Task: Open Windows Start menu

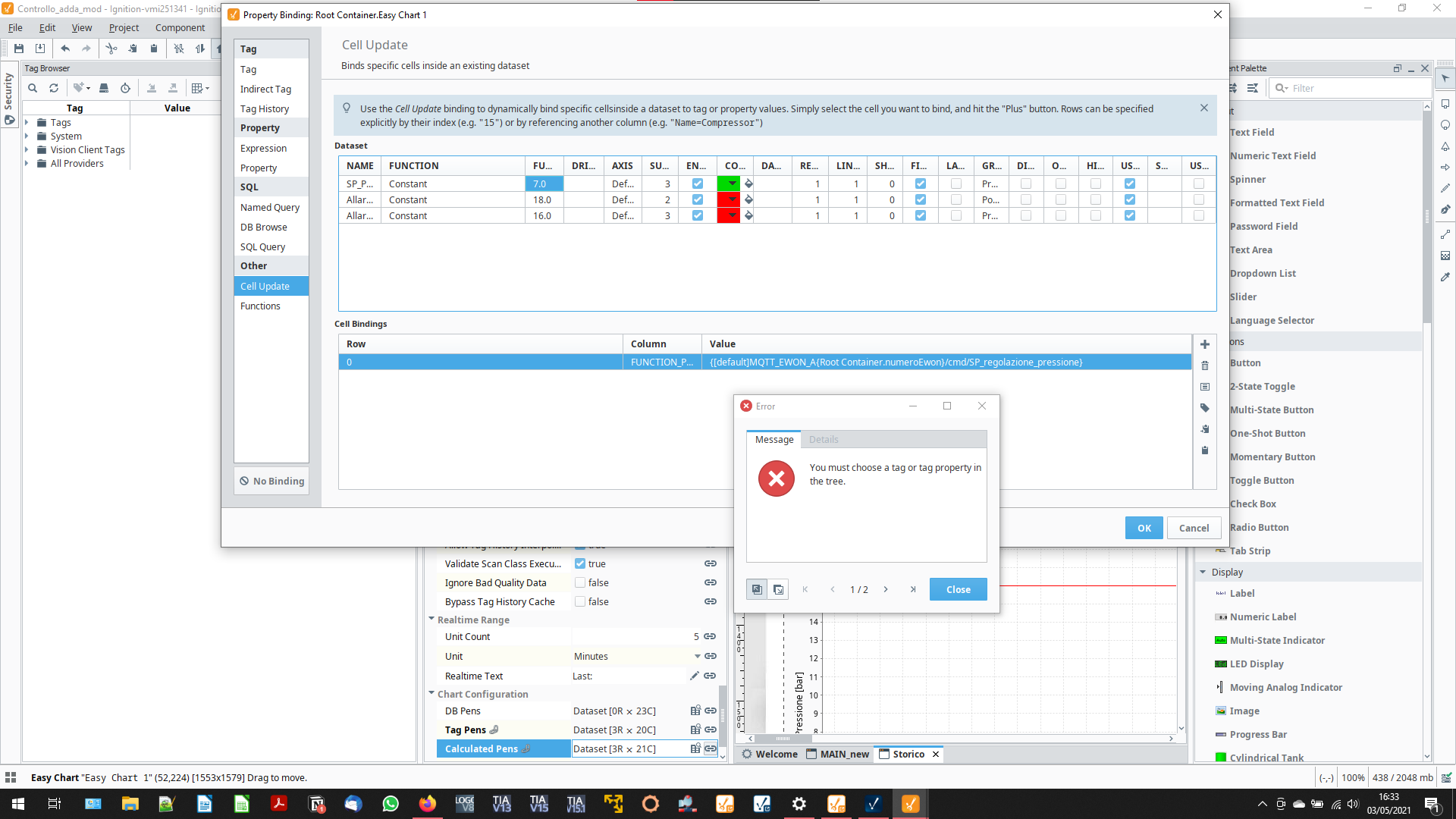Action: pos(18,804)
